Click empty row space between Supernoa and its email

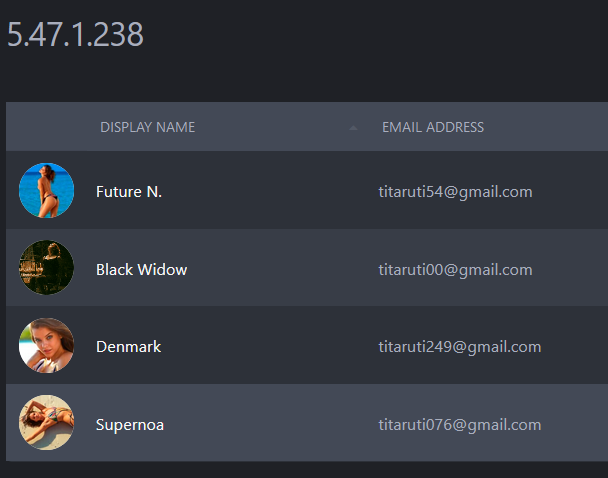tap(270, 425)
